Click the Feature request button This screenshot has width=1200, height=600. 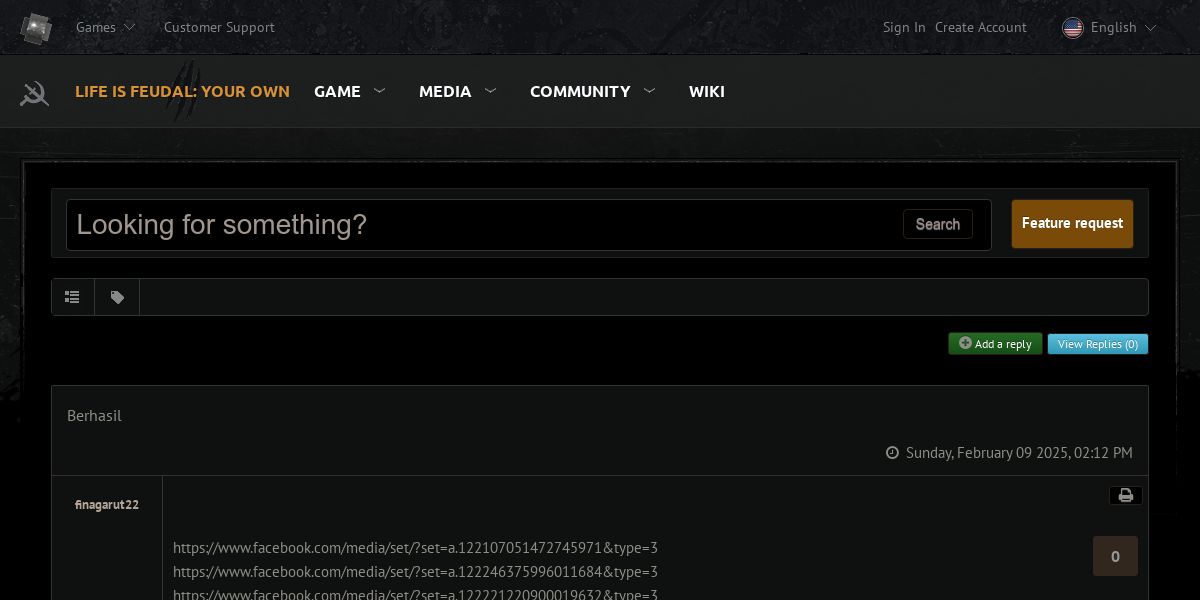(1072, 223)
